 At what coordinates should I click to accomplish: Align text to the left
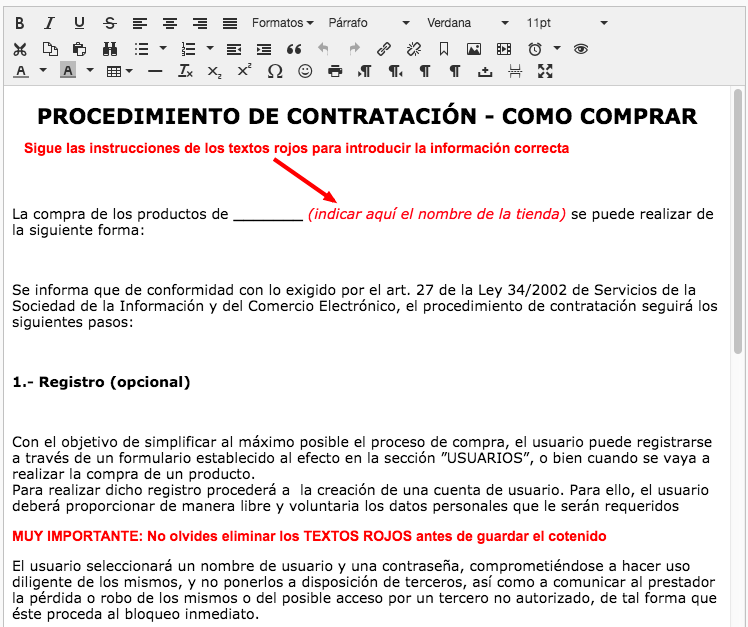pyautogui.click(x=140, y=23)
